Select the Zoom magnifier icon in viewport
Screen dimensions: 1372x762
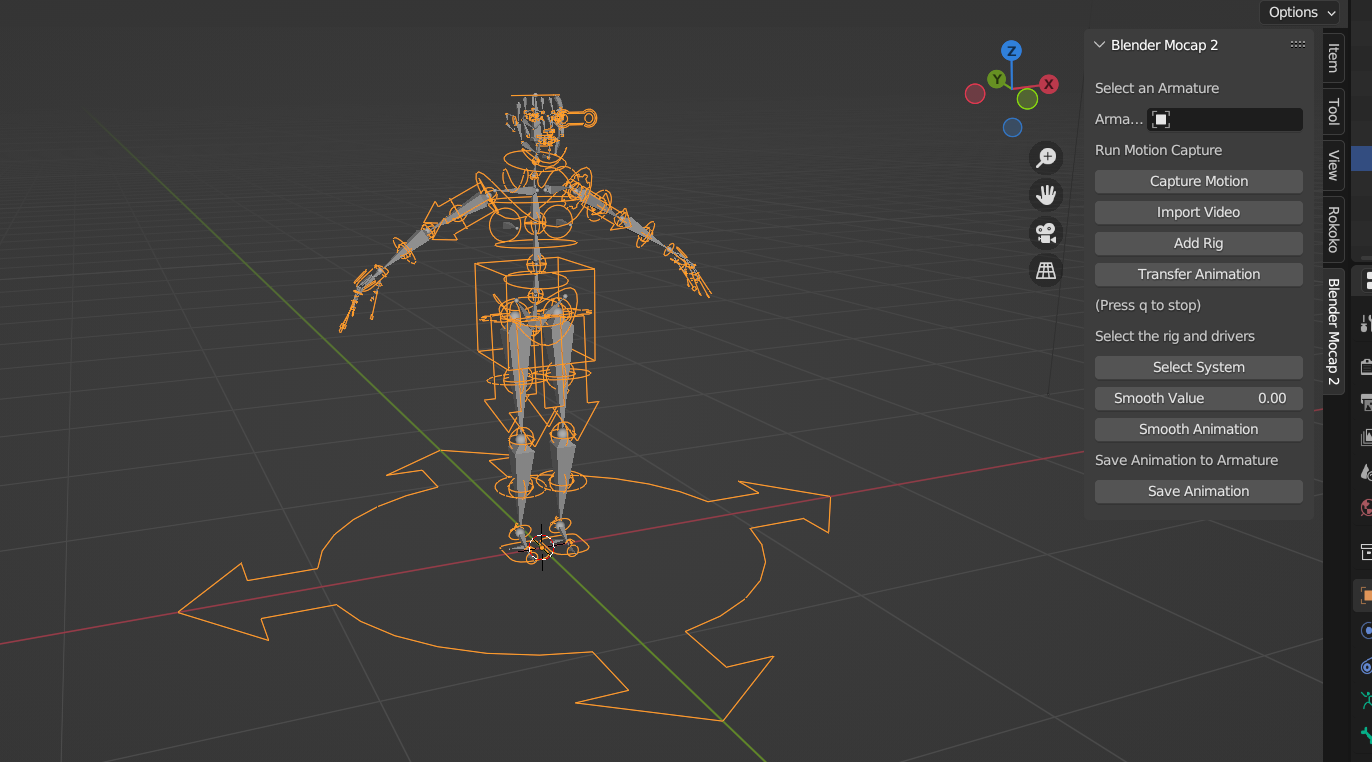coord(1045,157)
